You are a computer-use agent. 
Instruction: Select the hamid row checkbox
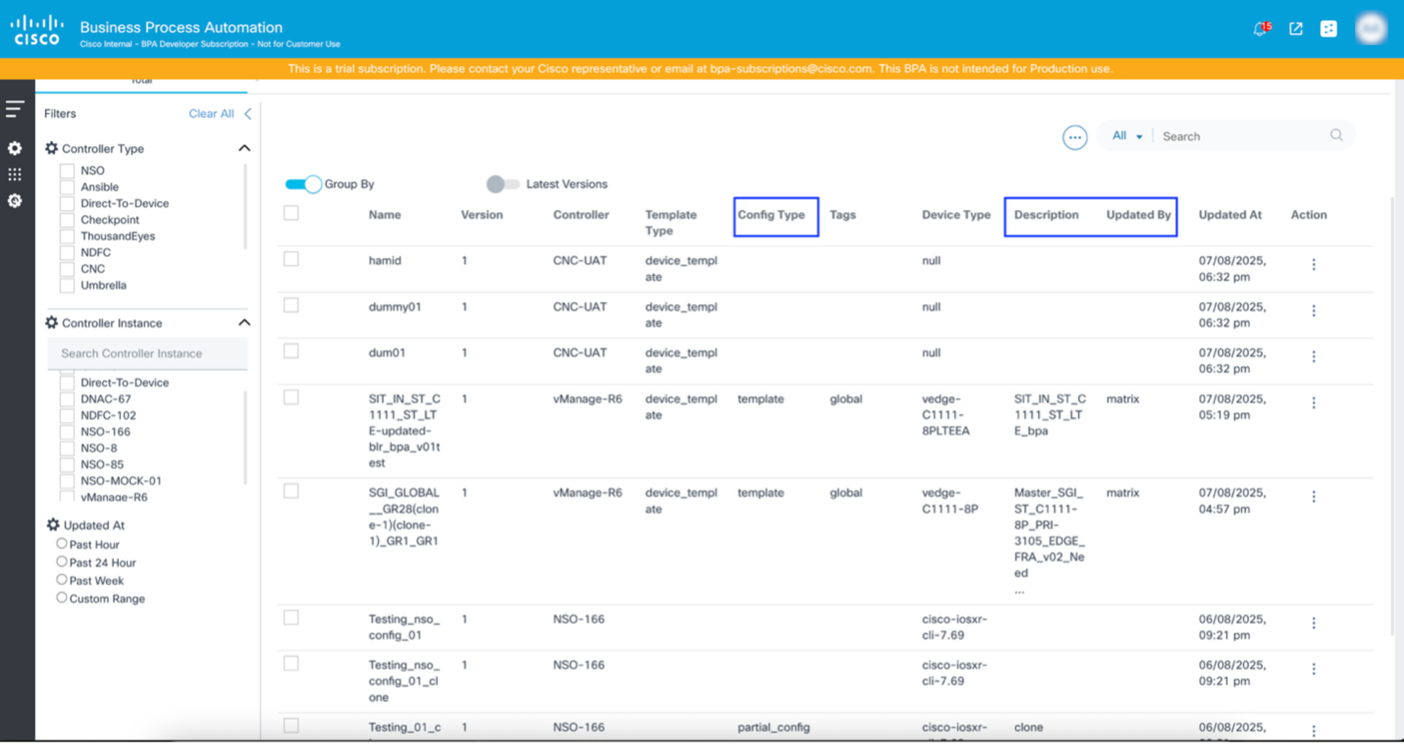[x=291, y=259]
